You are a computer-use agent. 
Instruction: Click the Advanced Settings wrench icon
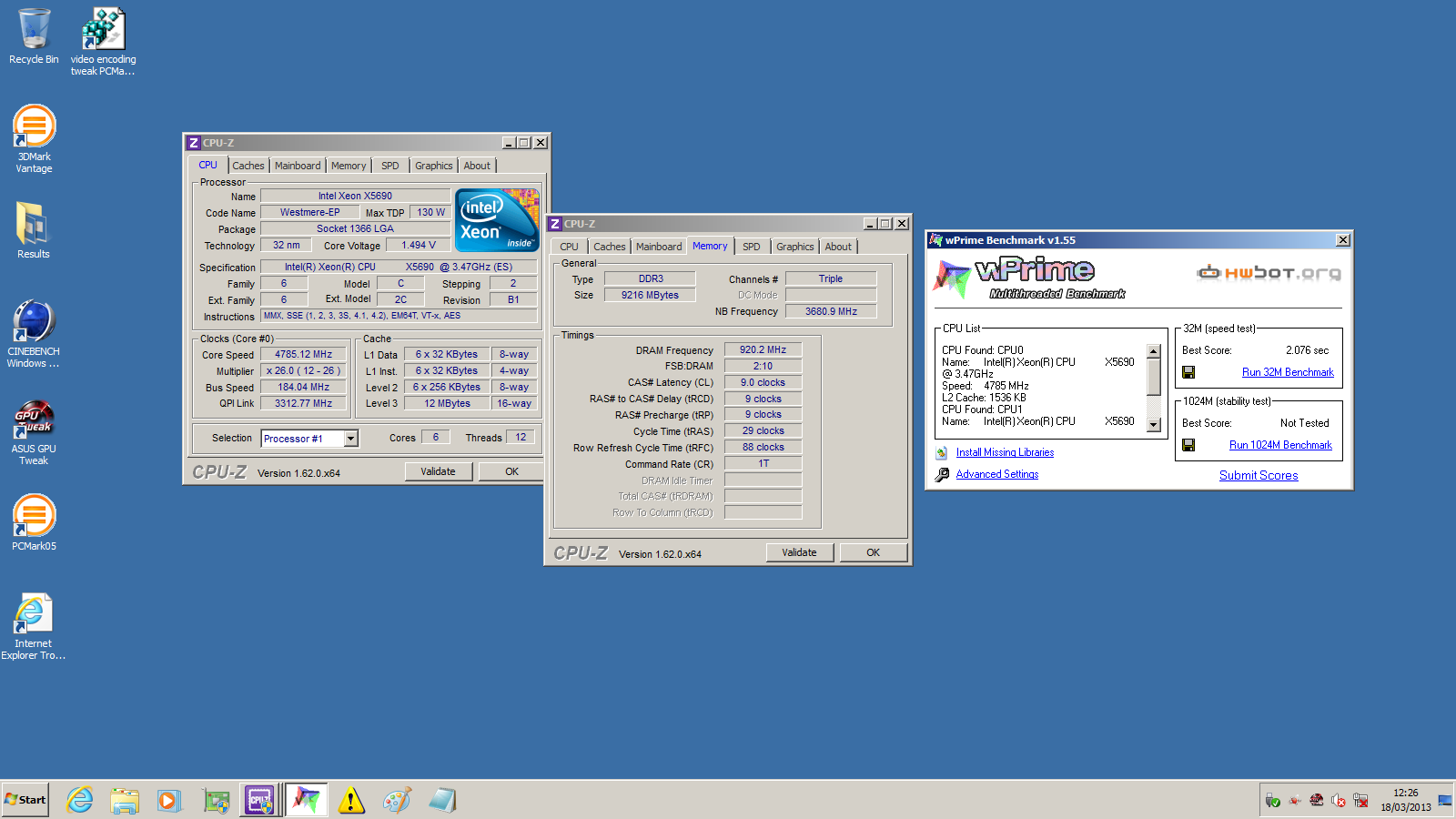(x=943, y=474)
